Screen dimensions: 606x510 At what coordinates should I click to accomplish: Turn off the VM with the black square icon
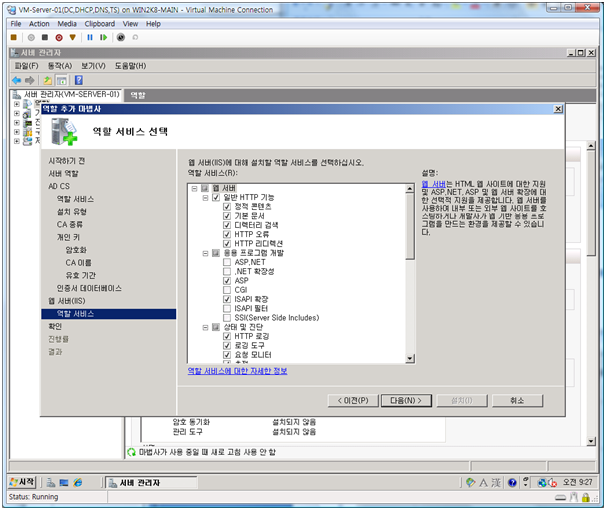pyautogui.click(x=45, y=37)
